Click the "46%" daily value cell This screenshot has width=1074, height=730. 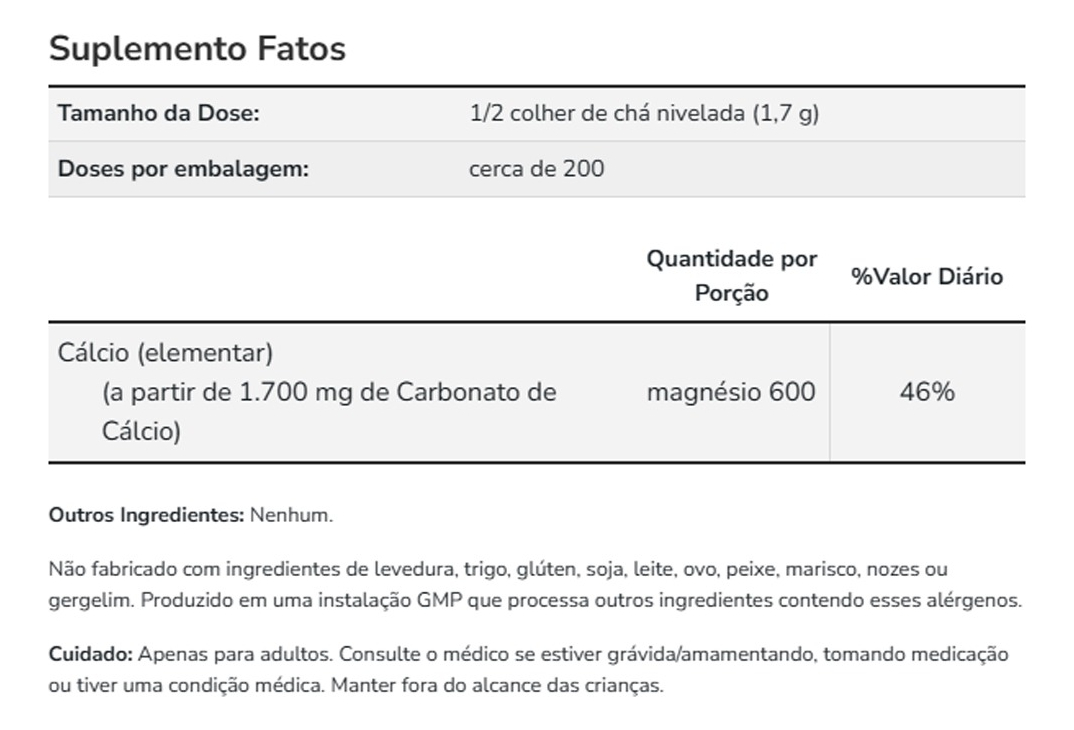927,392
